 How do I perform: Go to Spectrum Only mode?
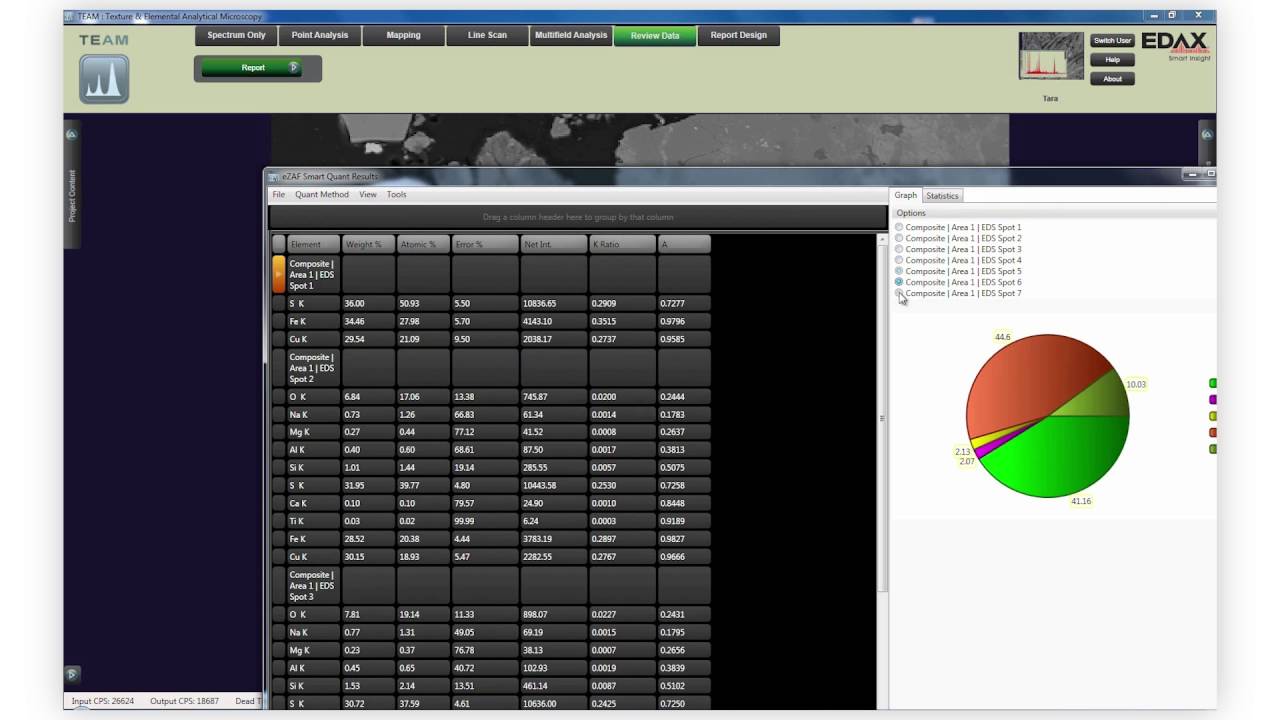click(x=237, y=35)
